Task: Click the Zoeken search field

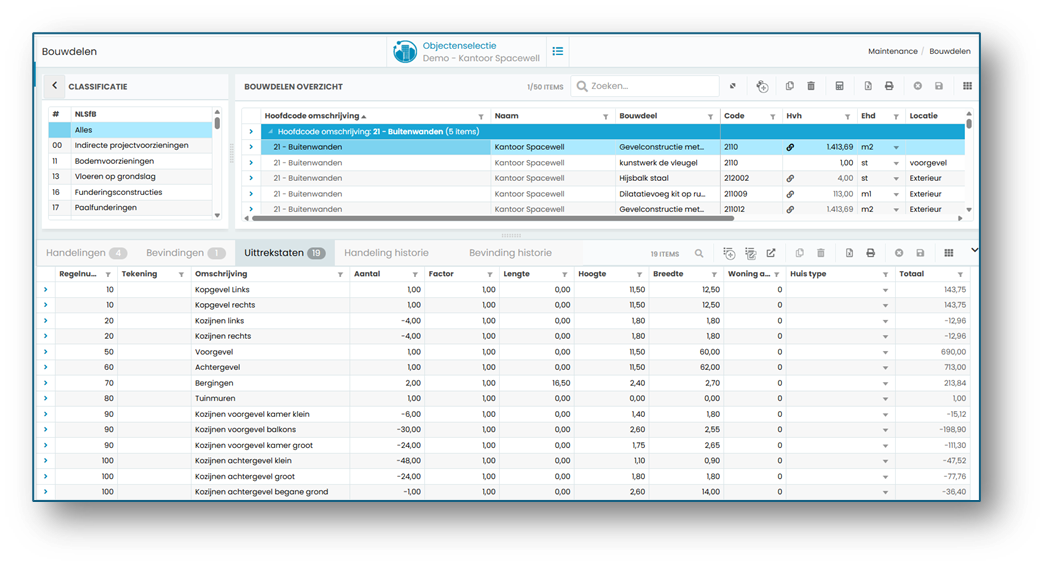Action: pyautogui.click(x=645, y=86)
